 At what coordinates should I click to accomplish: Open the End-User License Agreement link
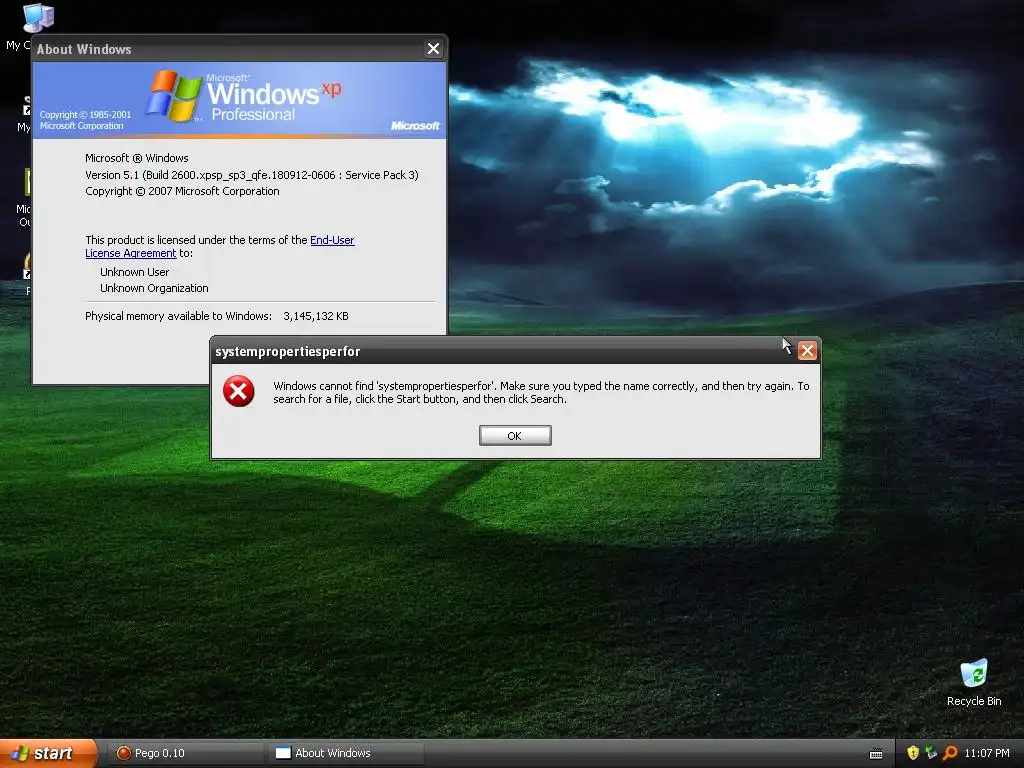219,246
